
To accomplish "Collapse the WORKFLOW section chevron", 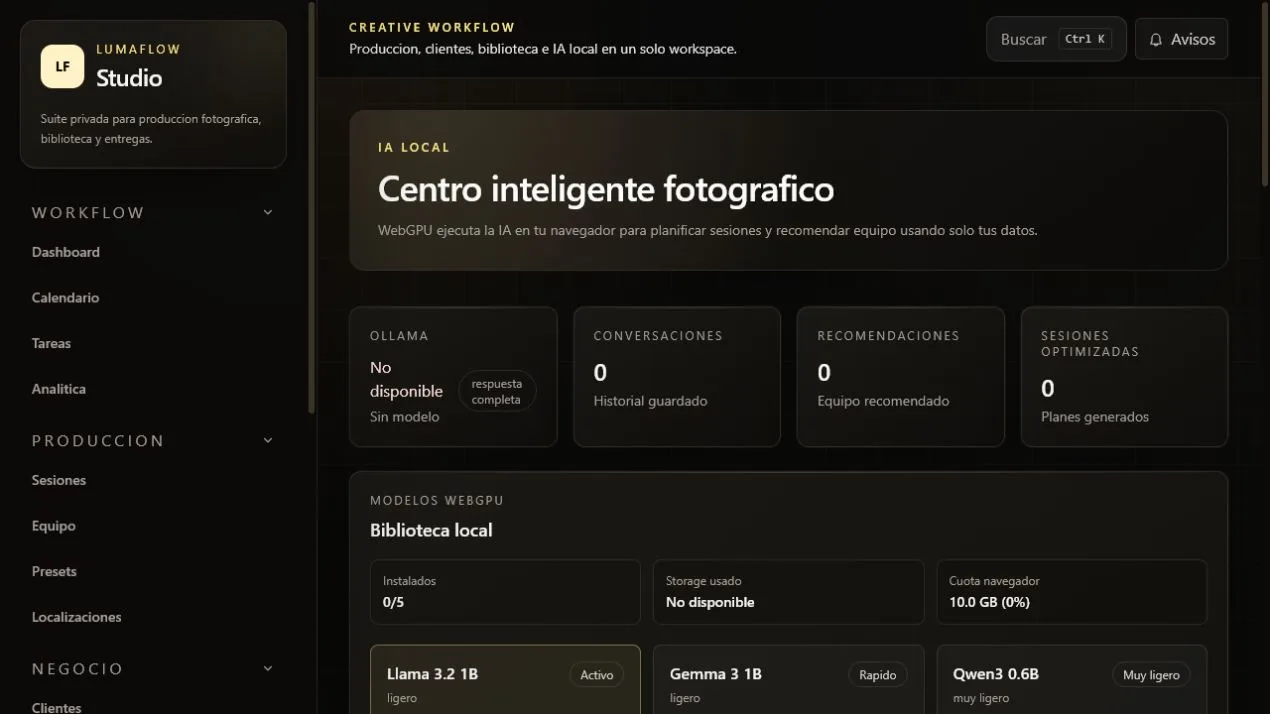I will tap(267, 212).
